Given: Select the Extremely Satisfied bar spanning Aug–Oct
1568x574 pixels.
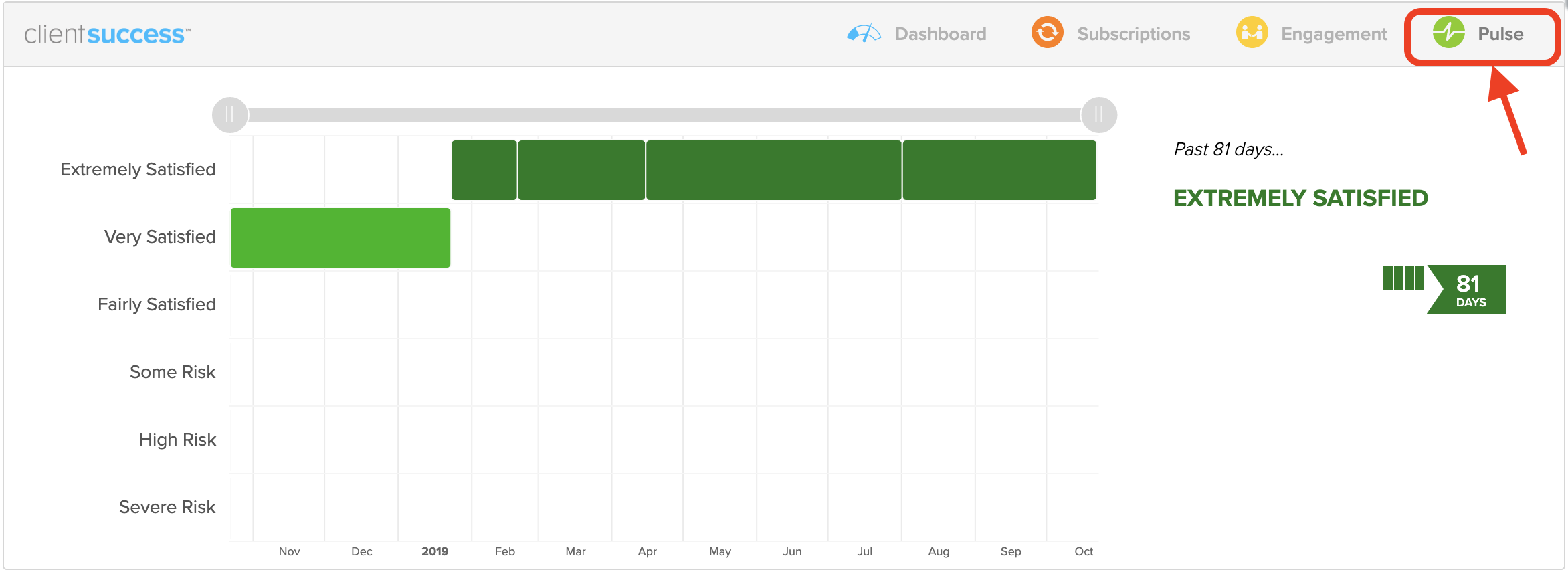Looking at the screenshot, I should [x=999, y=170].
